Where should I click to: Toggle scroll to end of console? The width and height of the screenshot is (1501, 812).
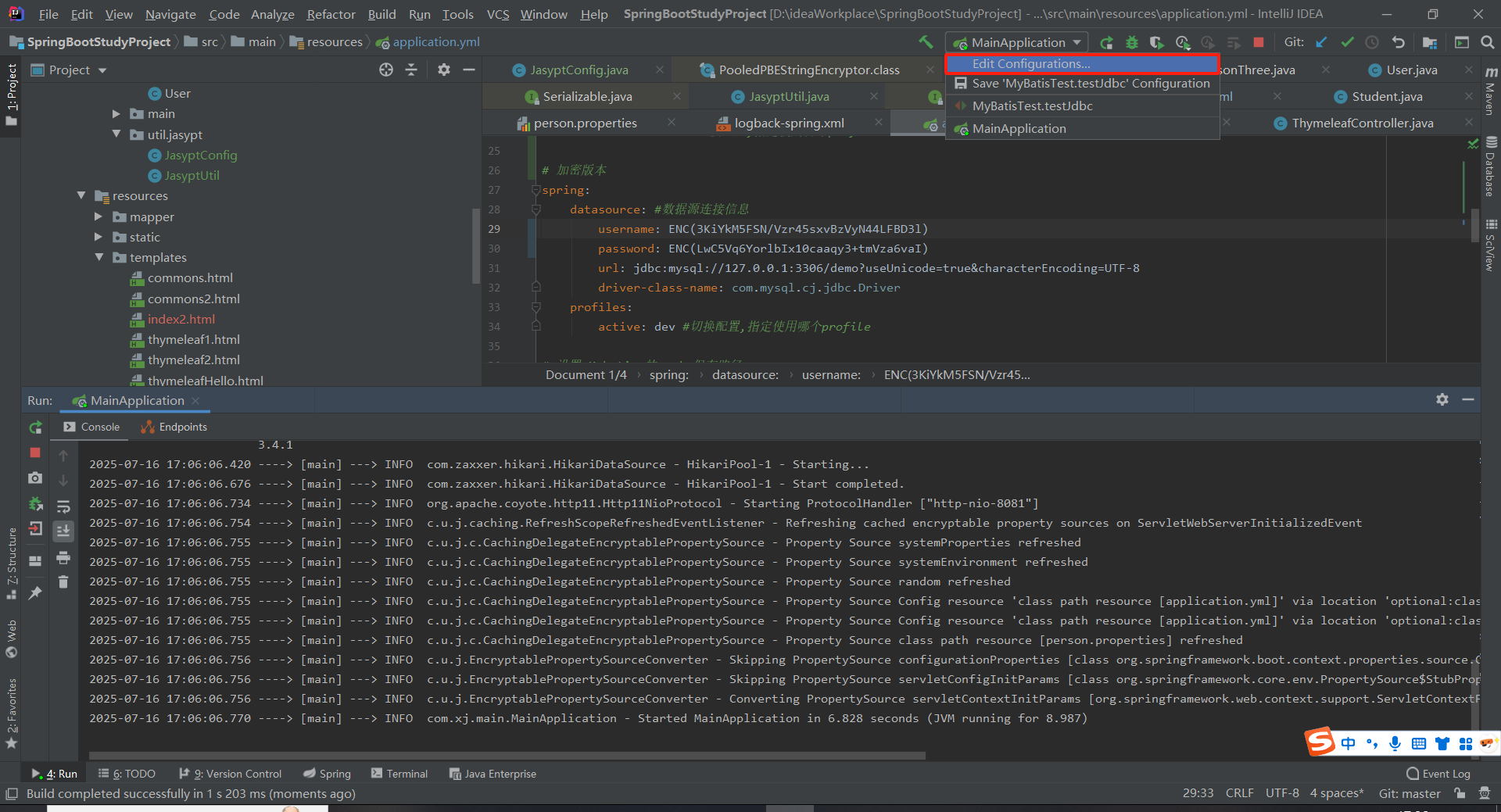63,531
